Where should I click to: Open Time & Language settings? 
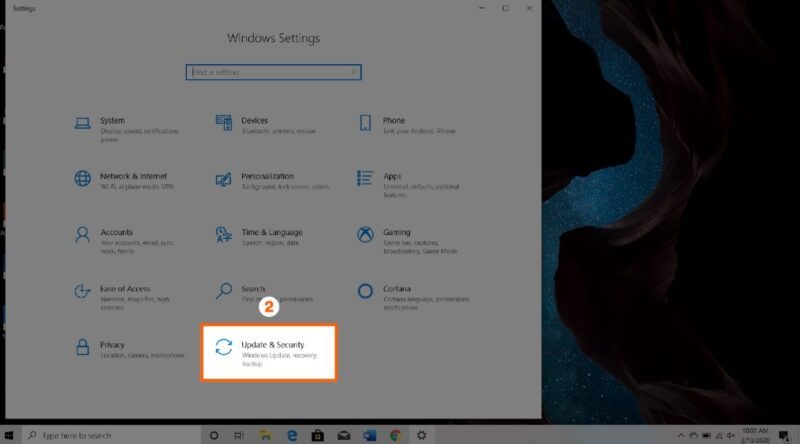[x=259, y=237]
